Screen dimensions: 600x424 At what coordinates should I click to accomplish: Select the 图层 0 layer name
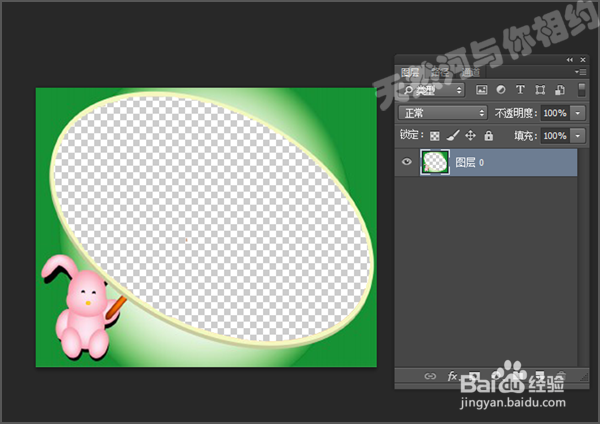click(470, 163)
